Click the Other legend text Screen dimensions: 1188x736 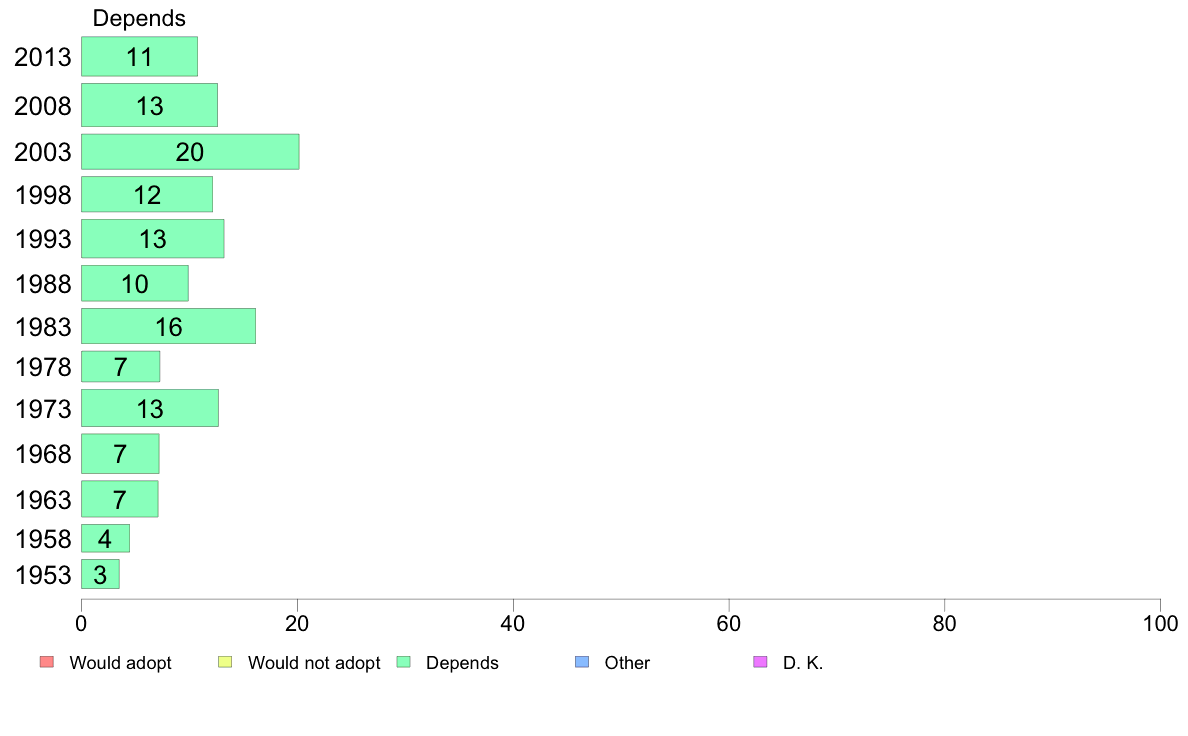point(627,663)
